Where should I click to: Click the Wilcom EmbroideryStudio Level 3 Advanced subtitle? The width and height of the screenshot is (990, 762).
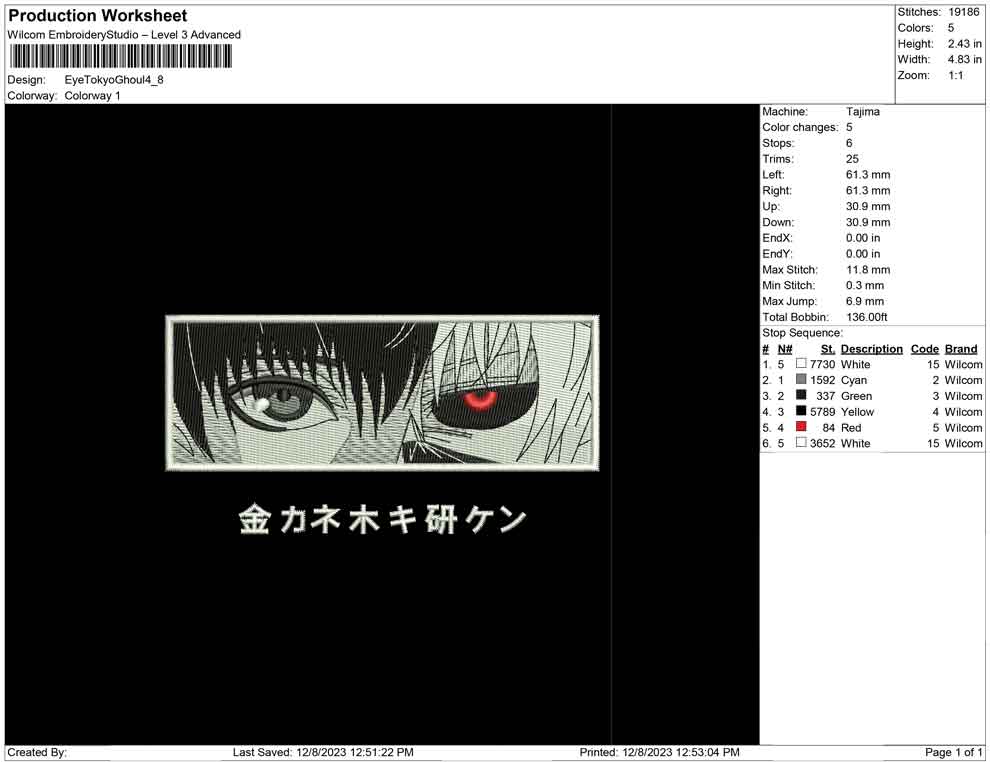click(x=124, y=35)
